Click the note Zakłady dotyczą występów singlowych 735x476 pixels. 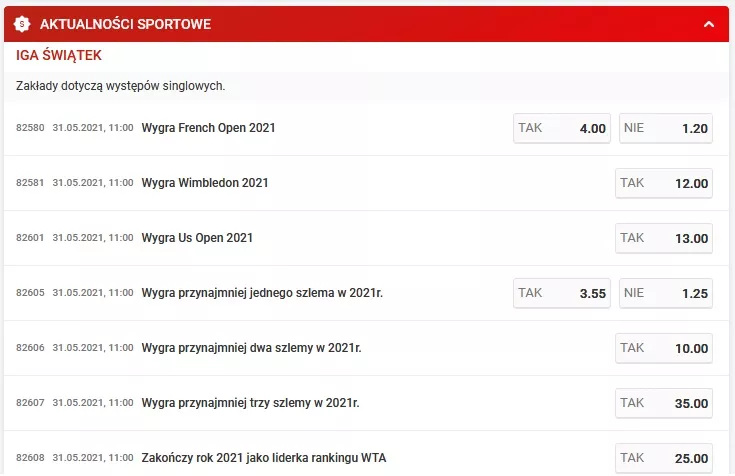tap(120, 86)
